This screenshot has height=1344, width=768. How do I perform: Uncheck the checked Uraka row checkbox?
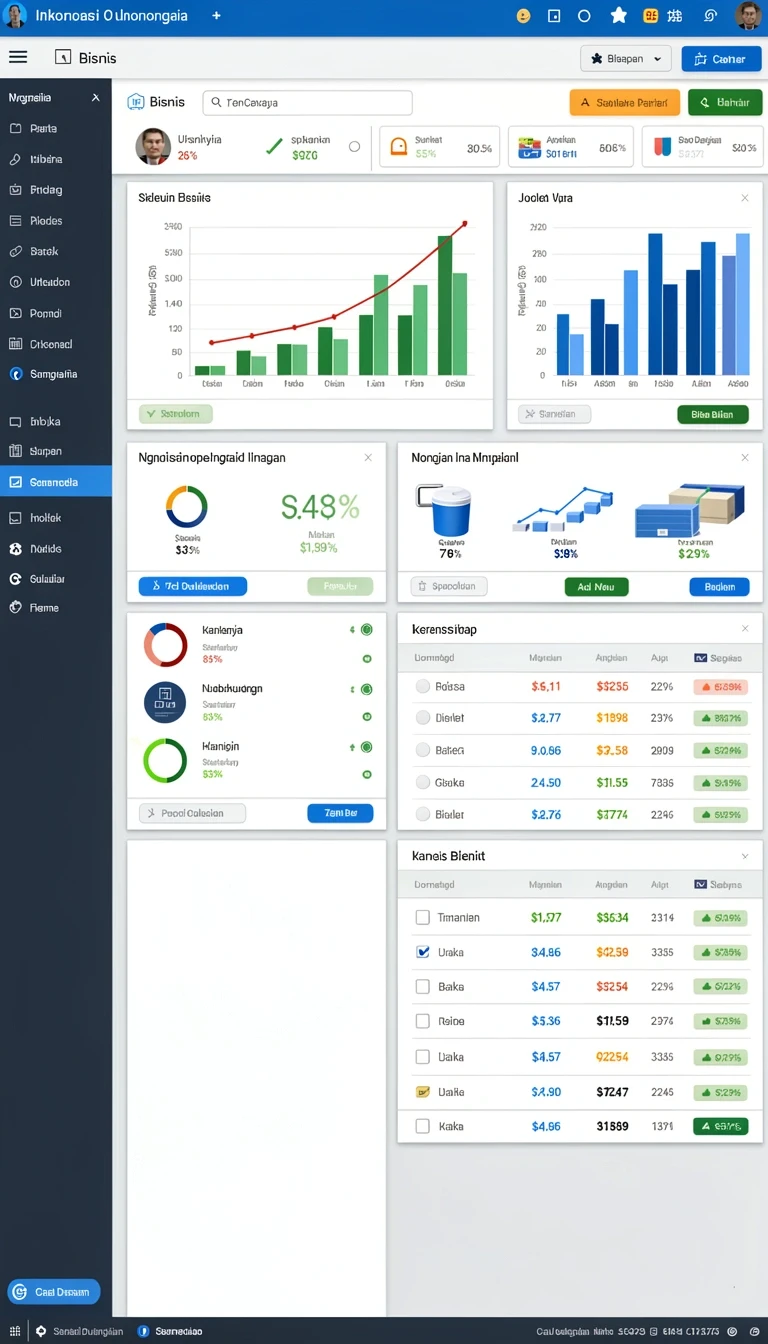[422, 952]
